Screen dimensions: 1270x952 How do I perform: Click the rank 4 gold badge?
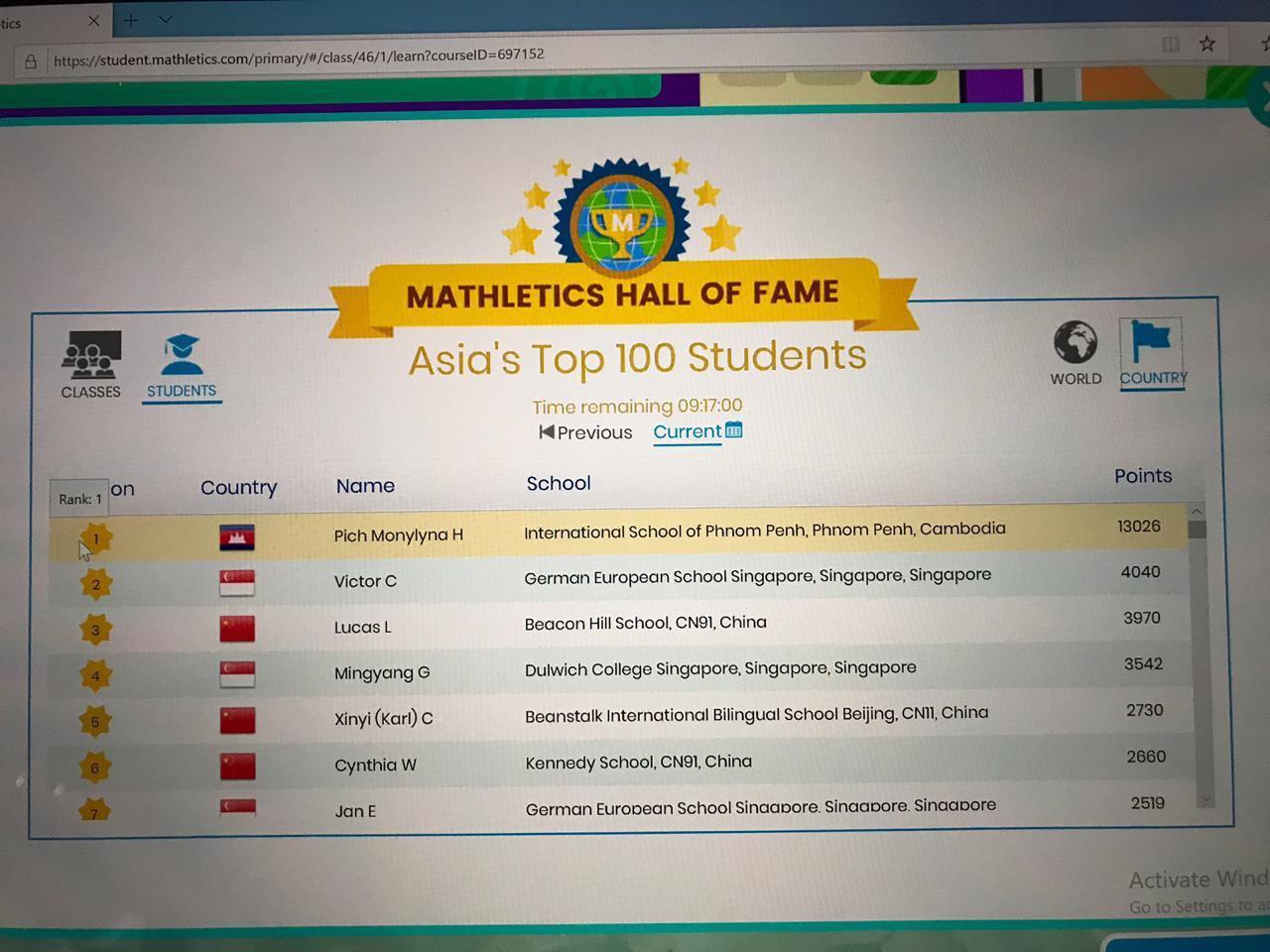[x=95, y=675]
